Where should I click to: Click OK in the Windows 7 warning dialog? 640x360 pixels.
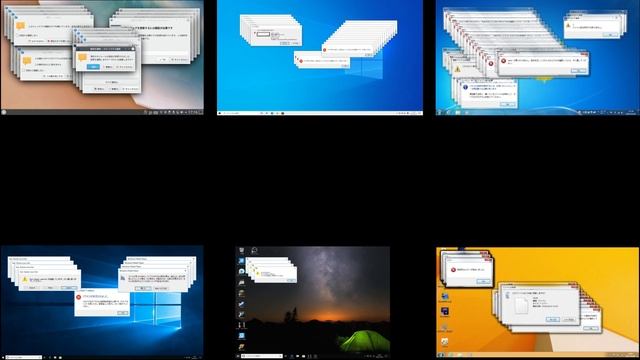point(610,35)
